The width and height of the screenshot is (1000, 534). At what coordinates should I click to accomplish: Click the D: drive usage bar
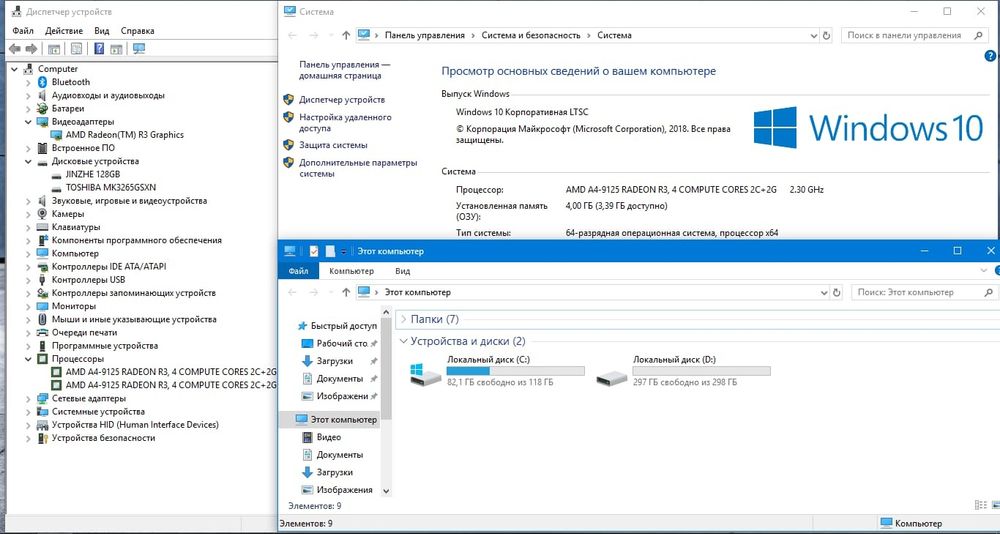point(702,371)
